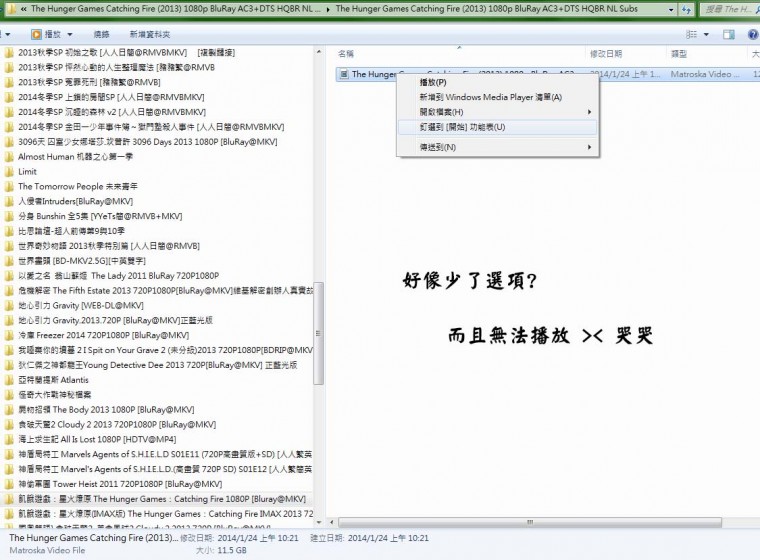Click '建立日期: 2014/1/24 上午 10:21' in details pane
The height and width of the screenshot is (560, 760).
[x=369, y=538]
